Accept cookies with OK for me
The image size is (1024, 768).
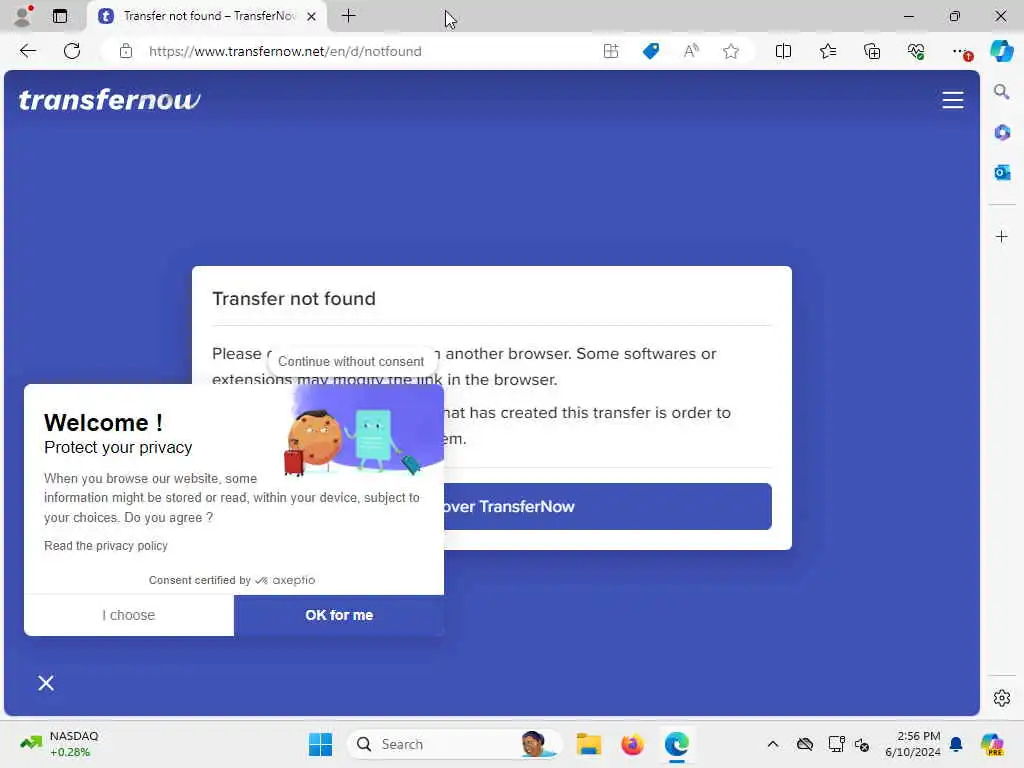pos(339,615)
